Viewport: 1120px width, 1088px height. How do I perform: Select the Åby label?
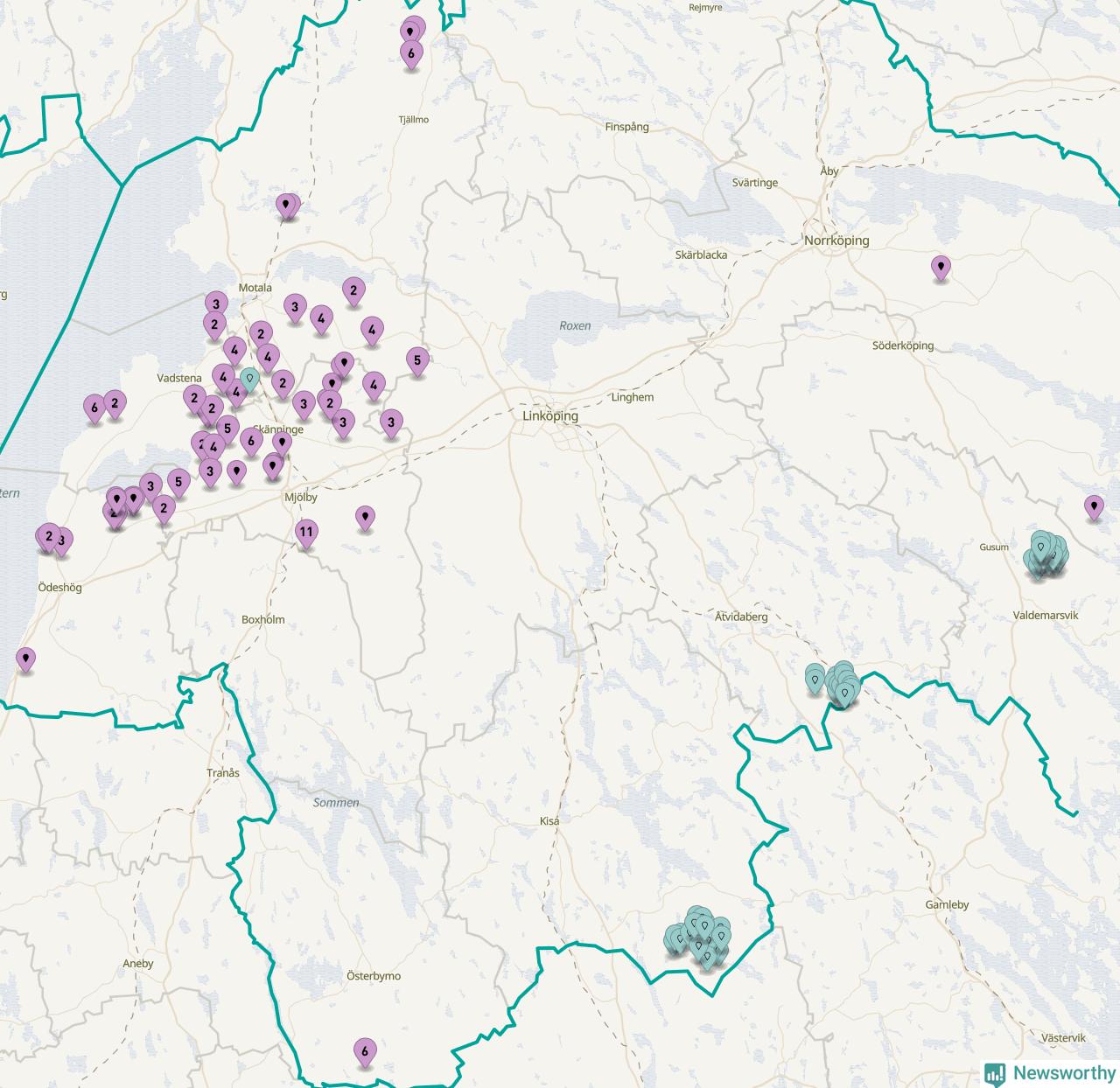829,171
